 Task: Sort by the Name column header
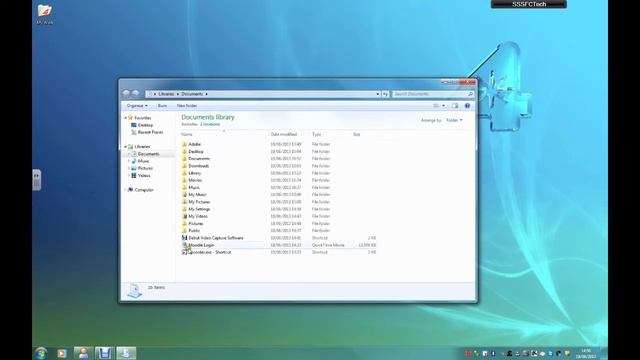[187, 134]
